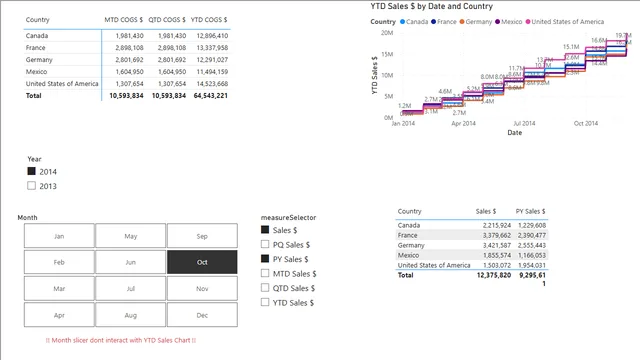Screen dimensions: 640x360
Task: Click Country header in Sales table
Action: (409, 211)
